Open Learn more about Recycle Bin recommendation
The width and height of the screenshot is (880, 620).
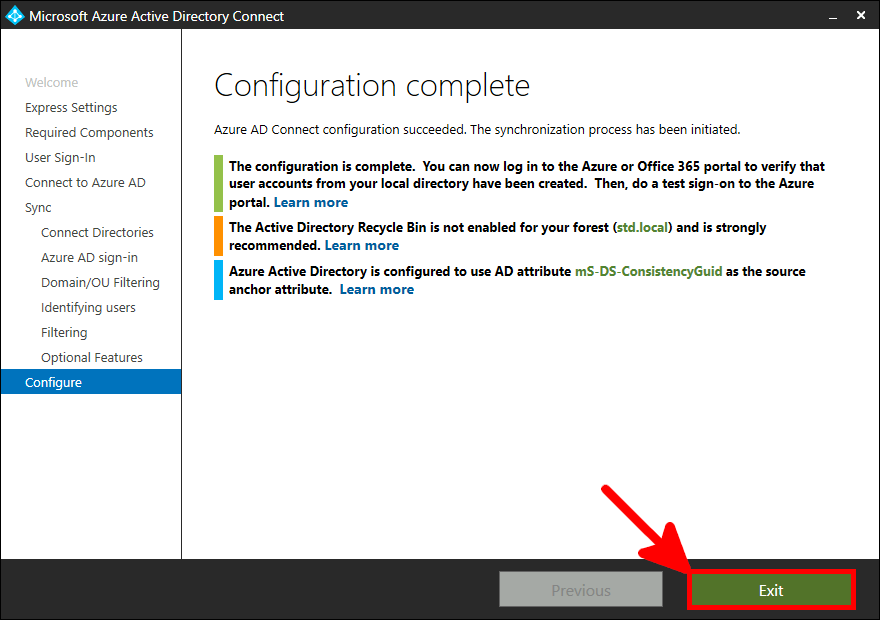click(361, 245)
